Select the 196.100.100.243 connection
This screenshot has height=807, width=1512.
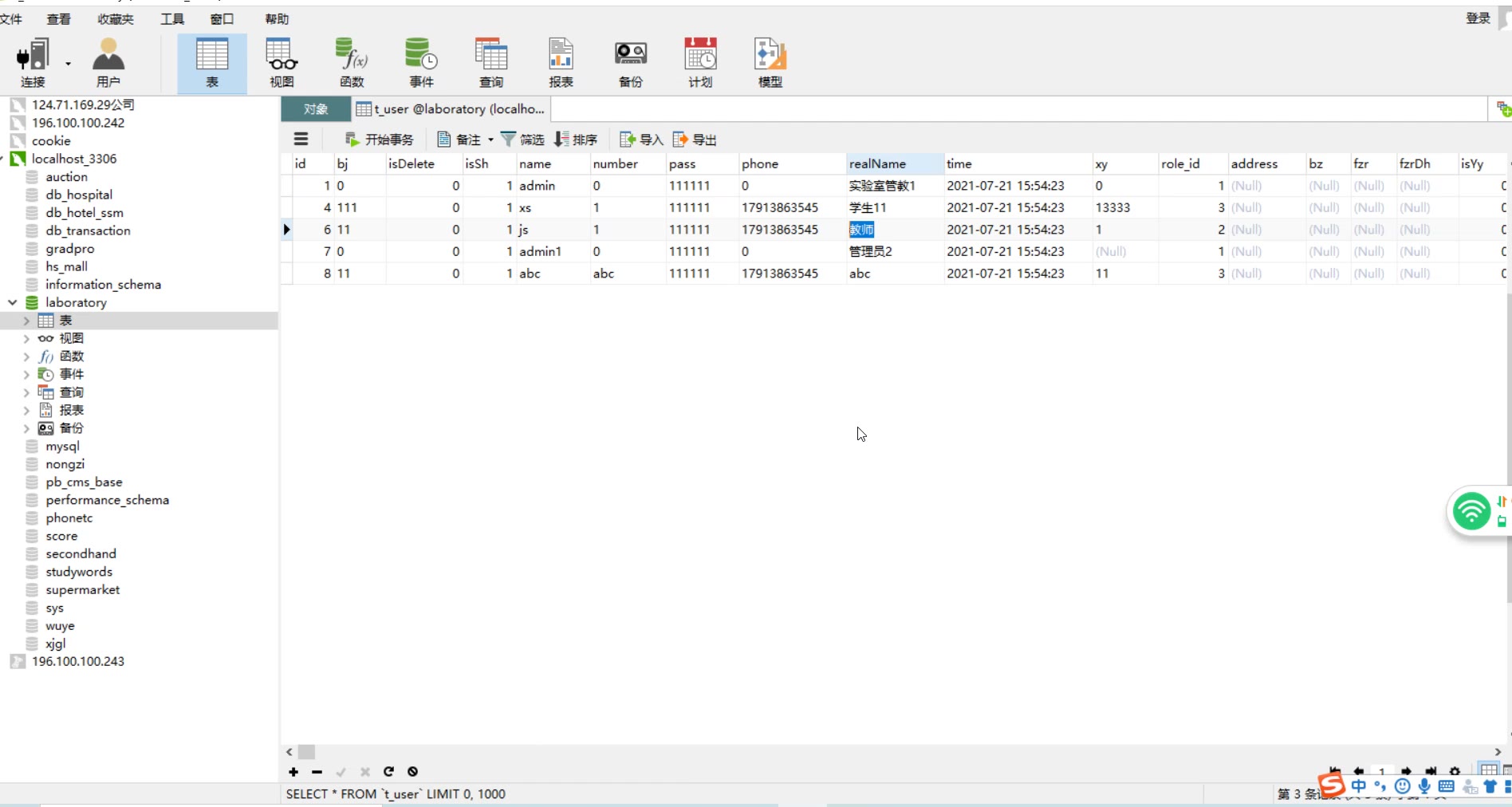78,661
